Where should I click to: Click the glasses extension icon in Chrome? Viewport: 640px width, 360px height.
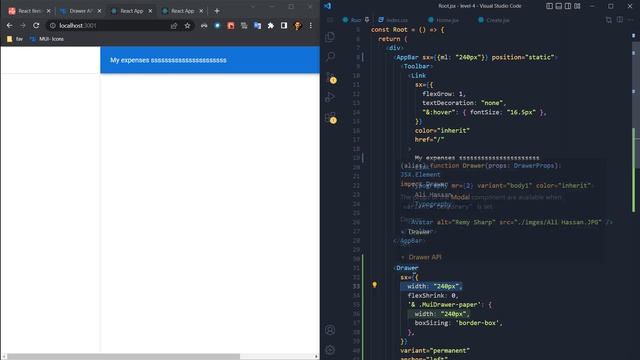(204, 25)
